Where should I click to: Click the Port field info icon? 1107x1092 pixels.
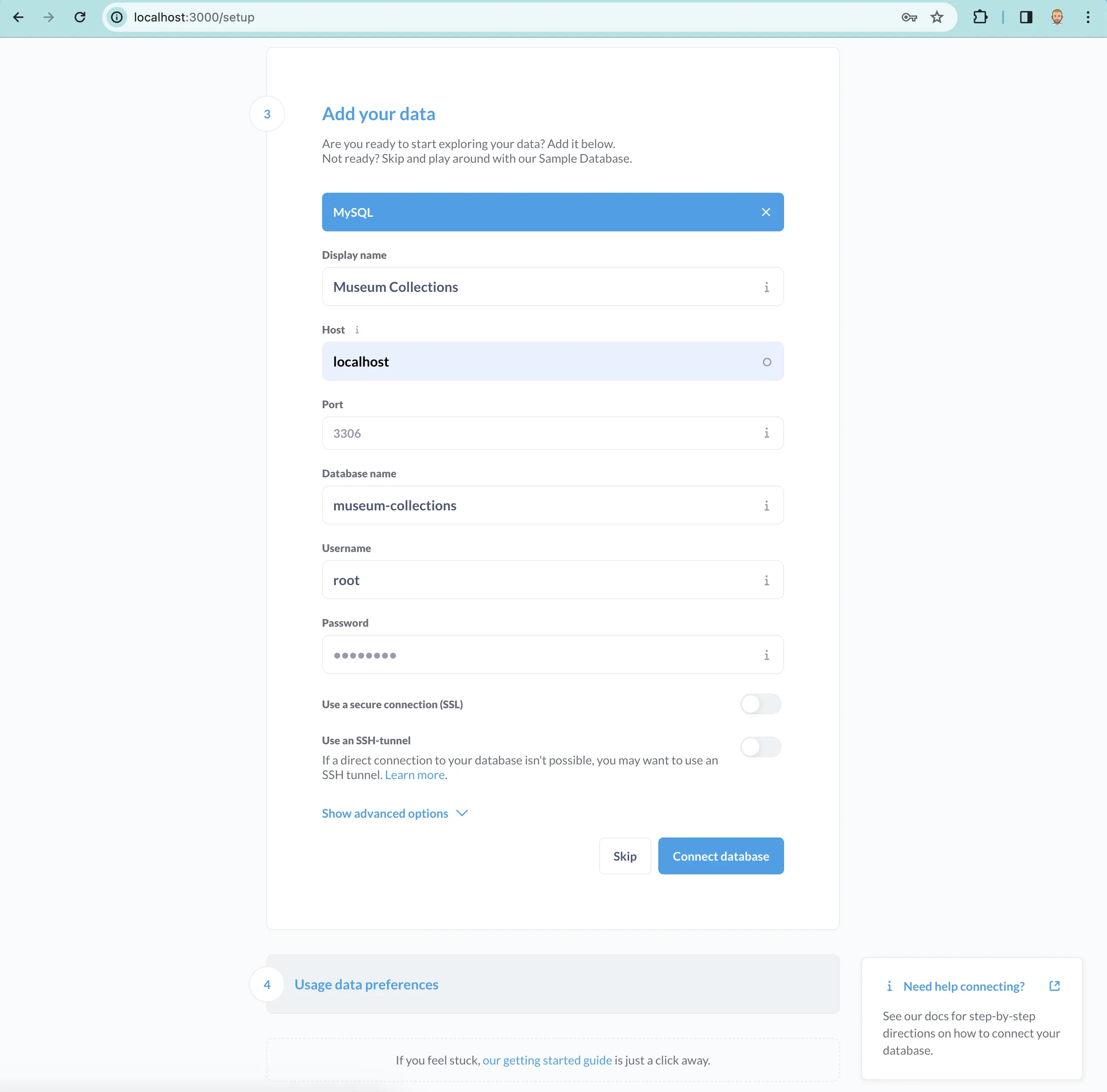(x=766, y=433)
